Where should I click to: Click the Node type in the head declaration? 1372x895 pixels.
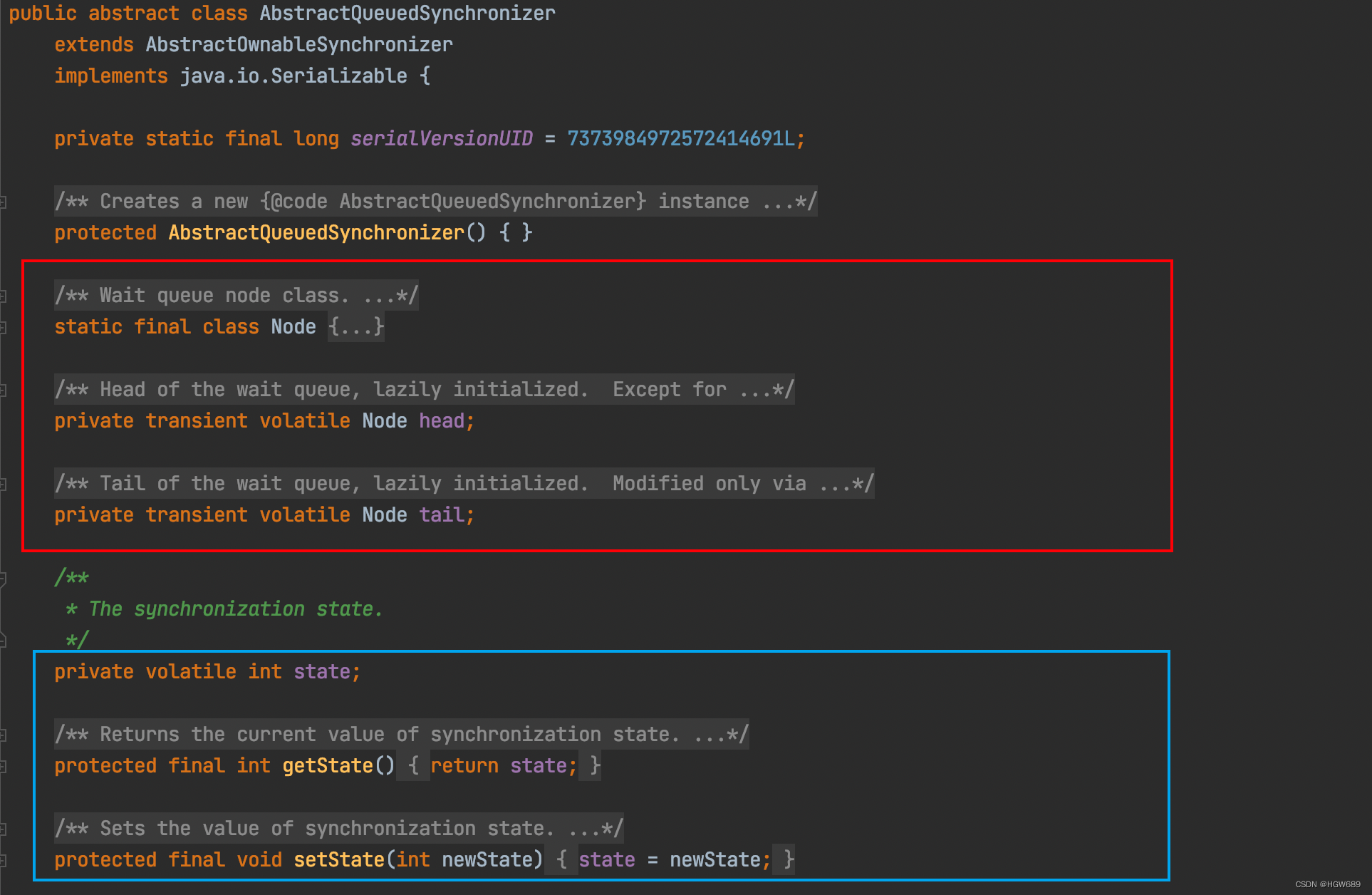[385, 421]
